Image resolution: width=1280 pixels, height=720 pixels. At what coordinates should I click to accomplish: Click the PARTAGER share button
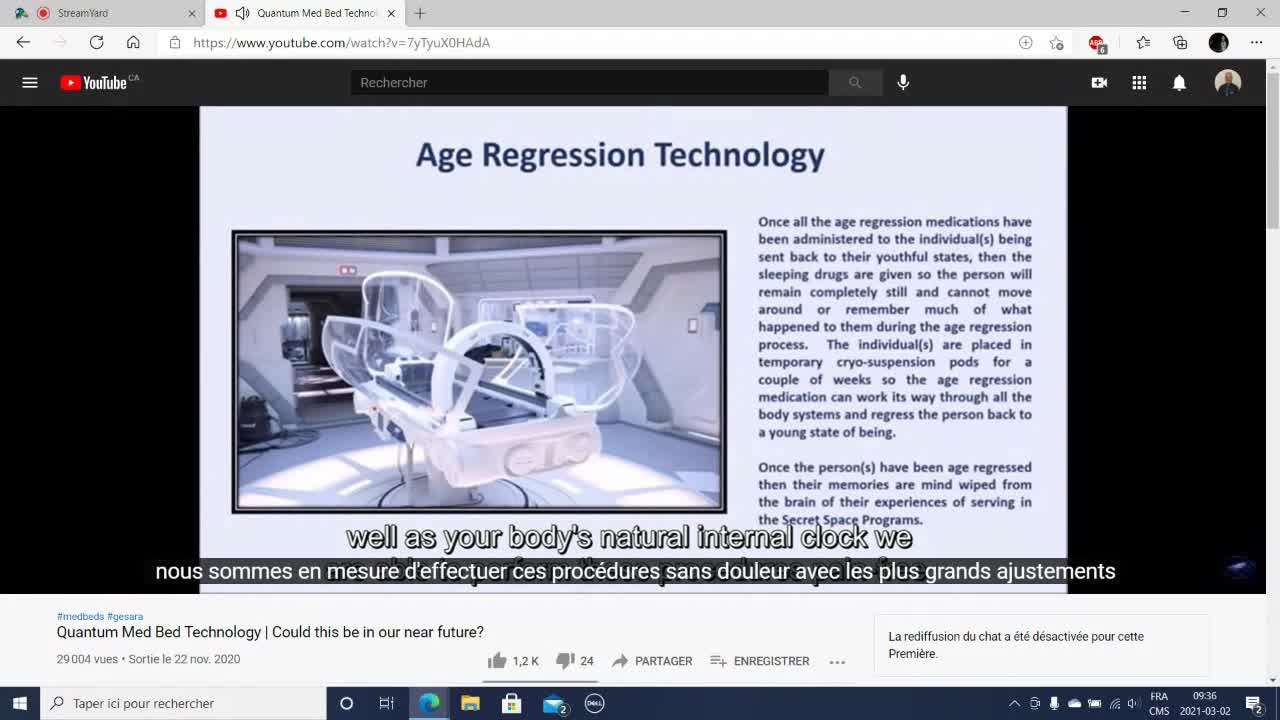[652, 661]
